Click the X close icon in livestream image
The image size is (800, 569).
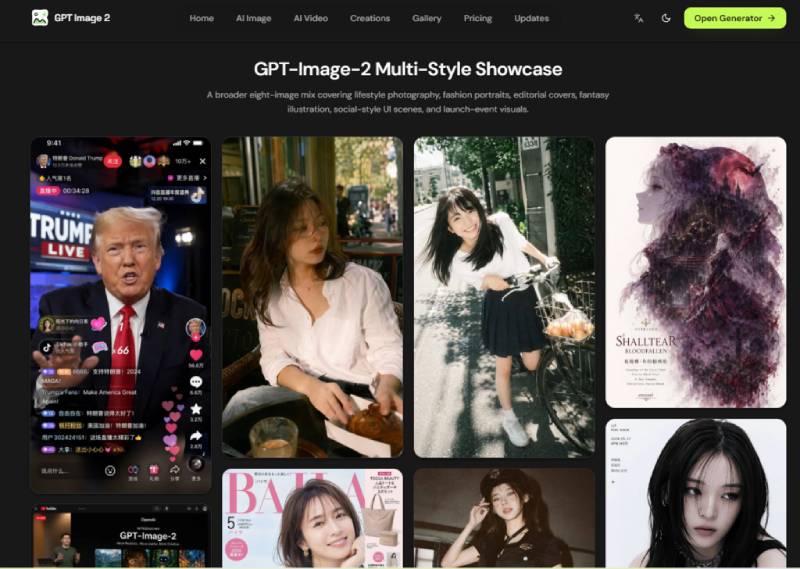click(x=203, y=161)
